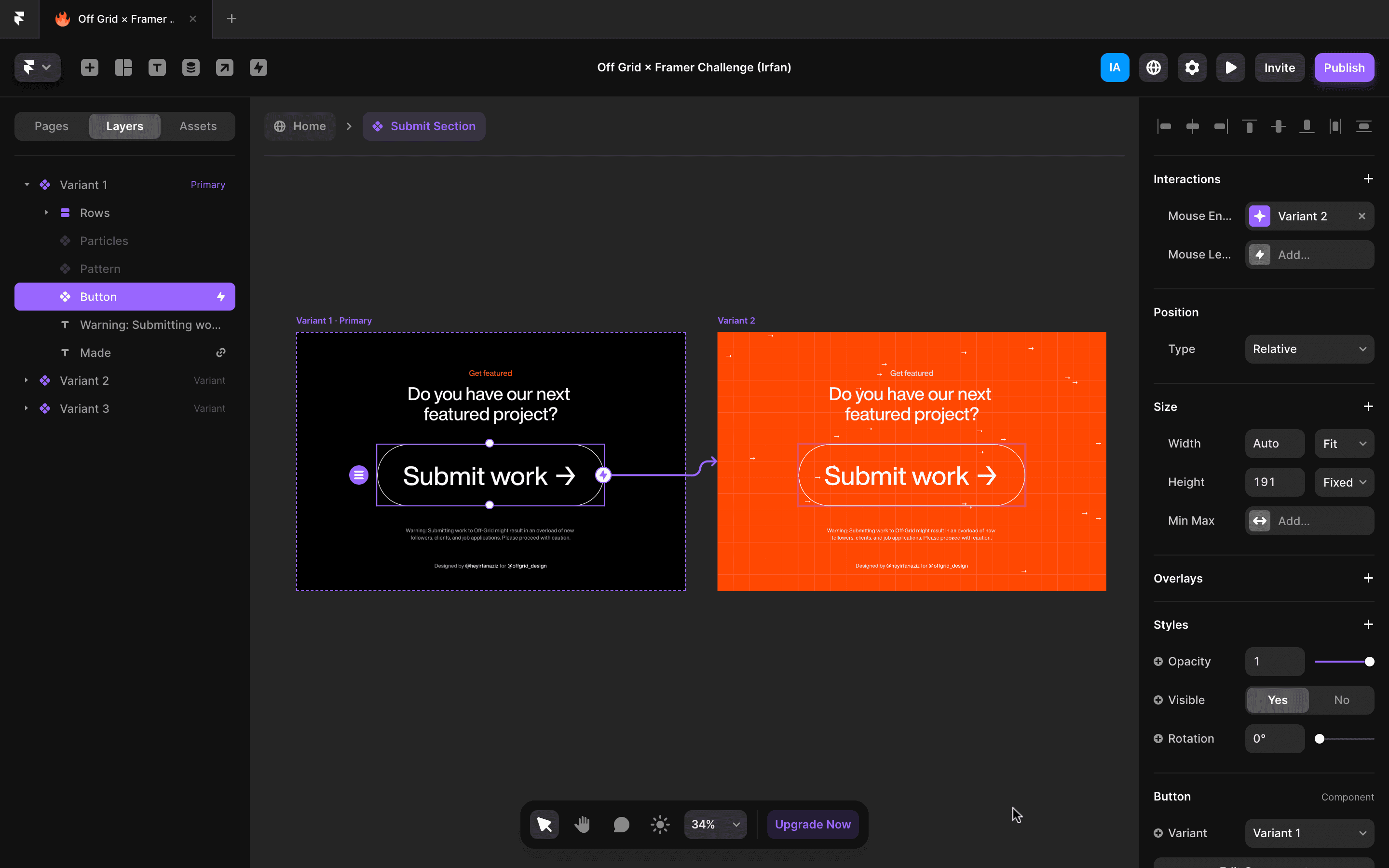Screen dimensions: 1389x868
Task: Click the Opacity slider handle
Action: [1369, 661]
